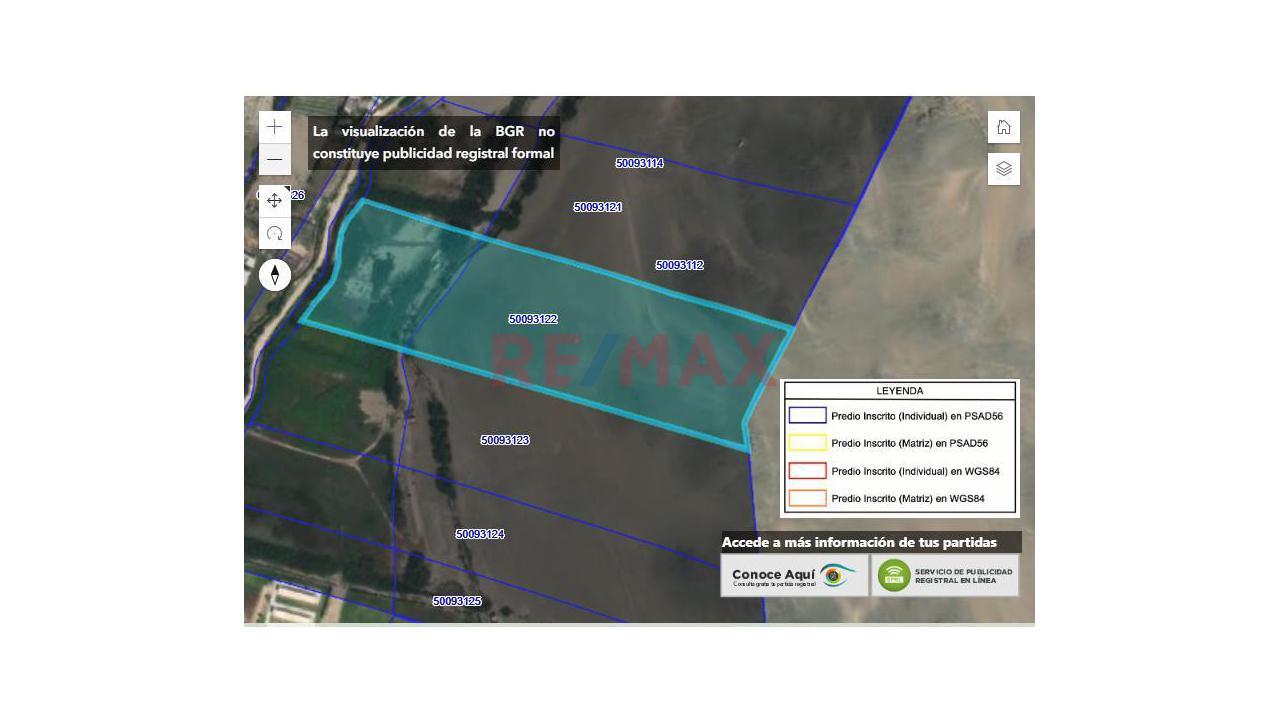Select parcel label 50093114

click(x=639, y=163)
